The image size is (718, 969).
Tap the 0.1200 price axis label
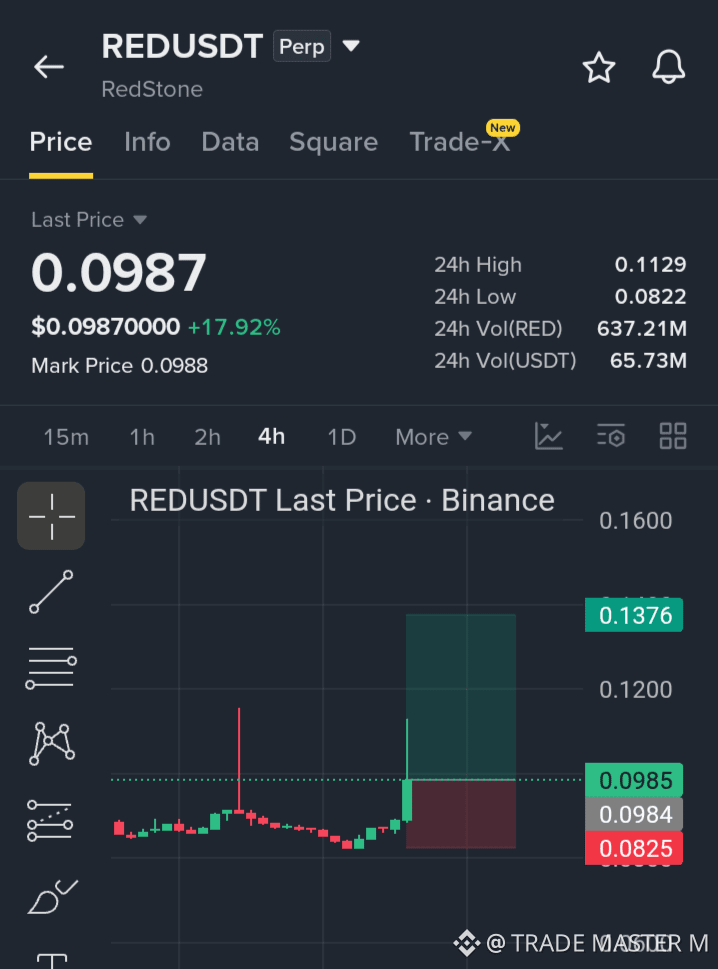pos(635,690)
